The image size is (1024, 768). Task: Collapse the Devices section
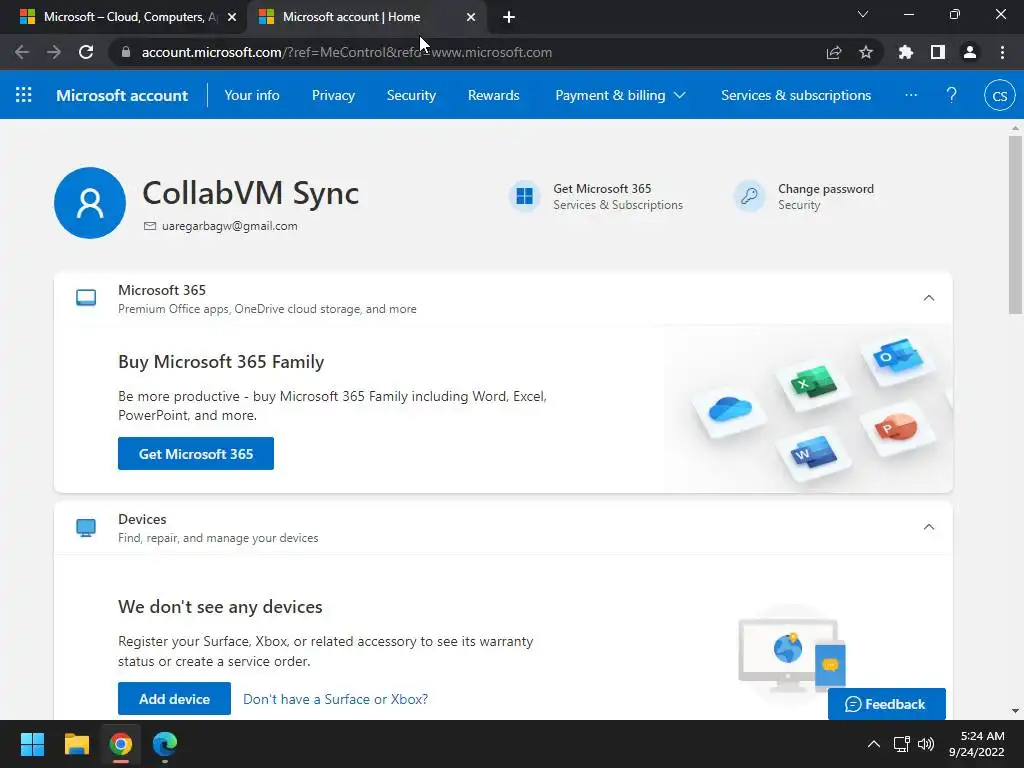(x=929, y=527)
